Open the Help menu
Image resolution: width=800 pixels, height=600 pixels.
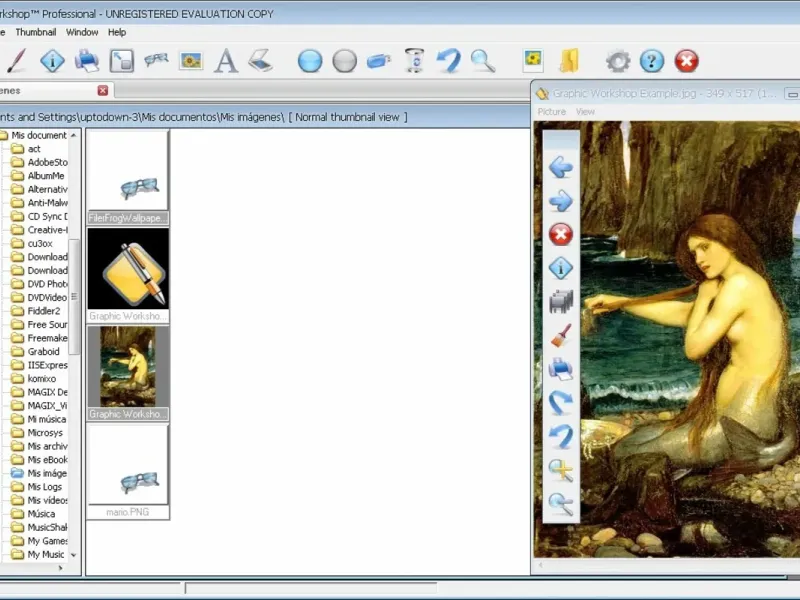coord(117,32)
